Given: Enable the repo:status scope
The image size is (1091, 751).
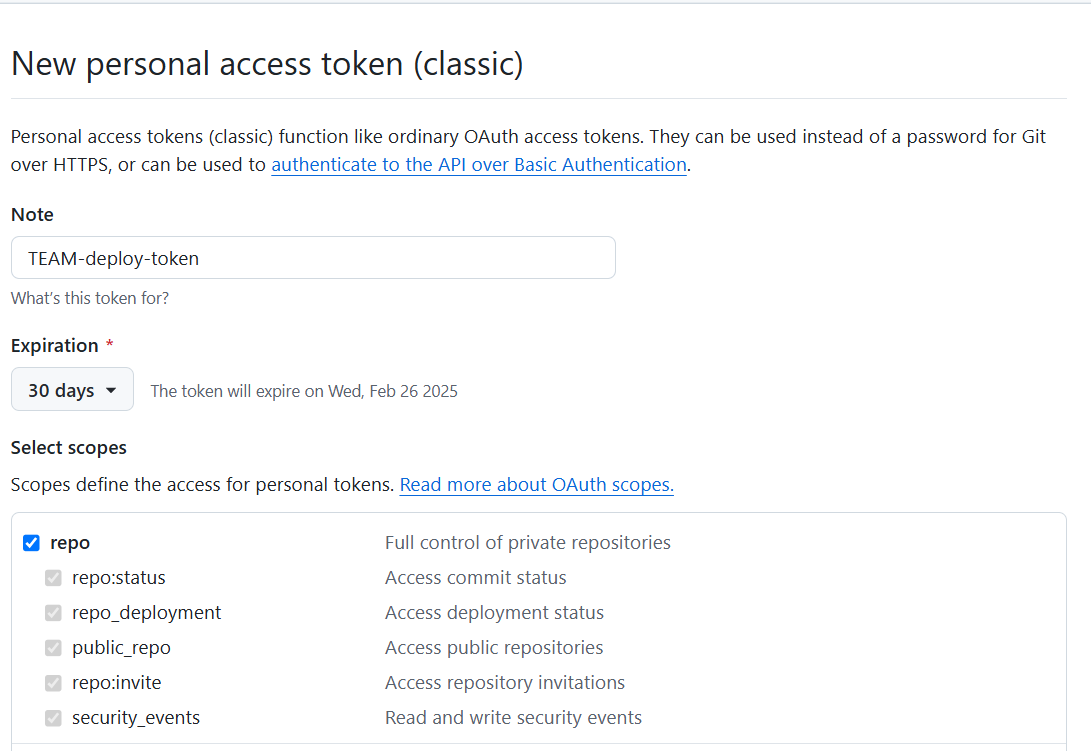Looking at the screenshot, I should tap(52, 577).
